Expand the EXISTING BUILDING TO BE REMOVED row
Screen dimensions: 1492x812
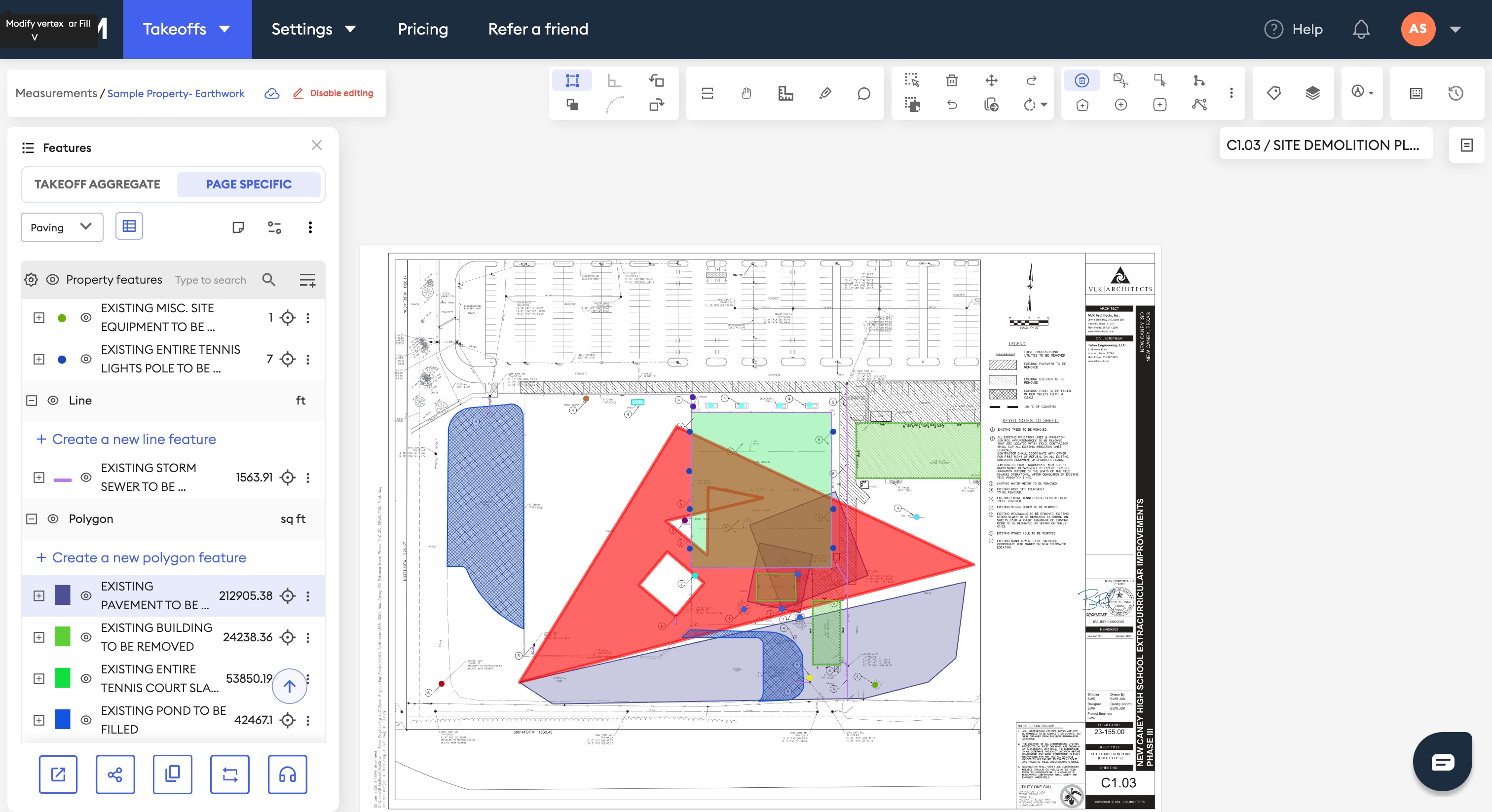click(x=39, y=637)
